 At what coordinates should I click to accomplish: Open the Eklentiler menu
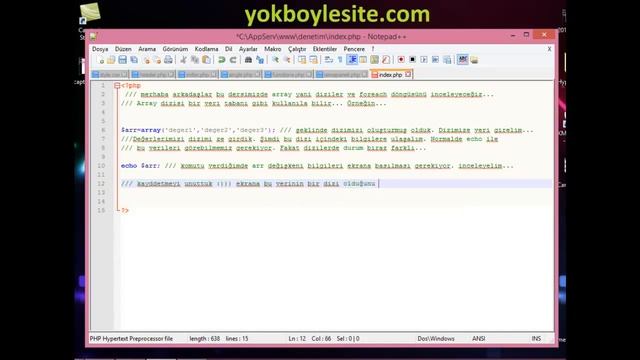(325, 49)
